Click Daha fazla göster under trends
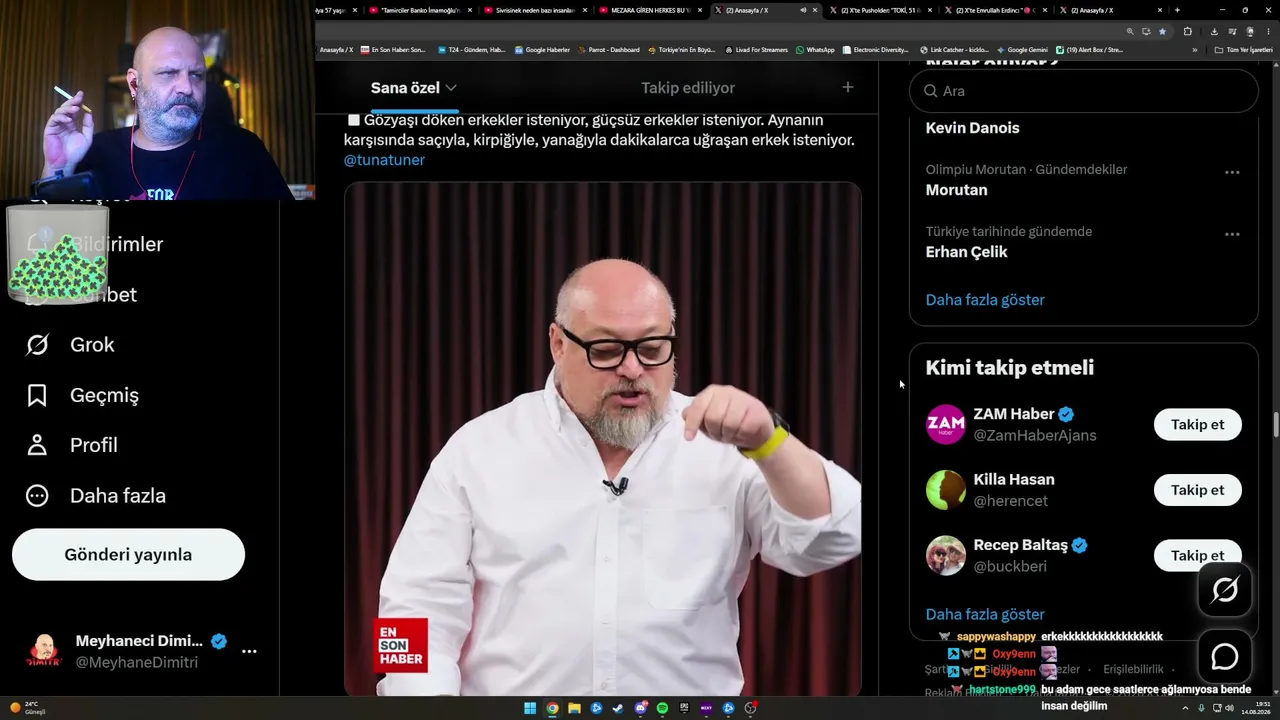1280x720 pixels. point(985,300)
